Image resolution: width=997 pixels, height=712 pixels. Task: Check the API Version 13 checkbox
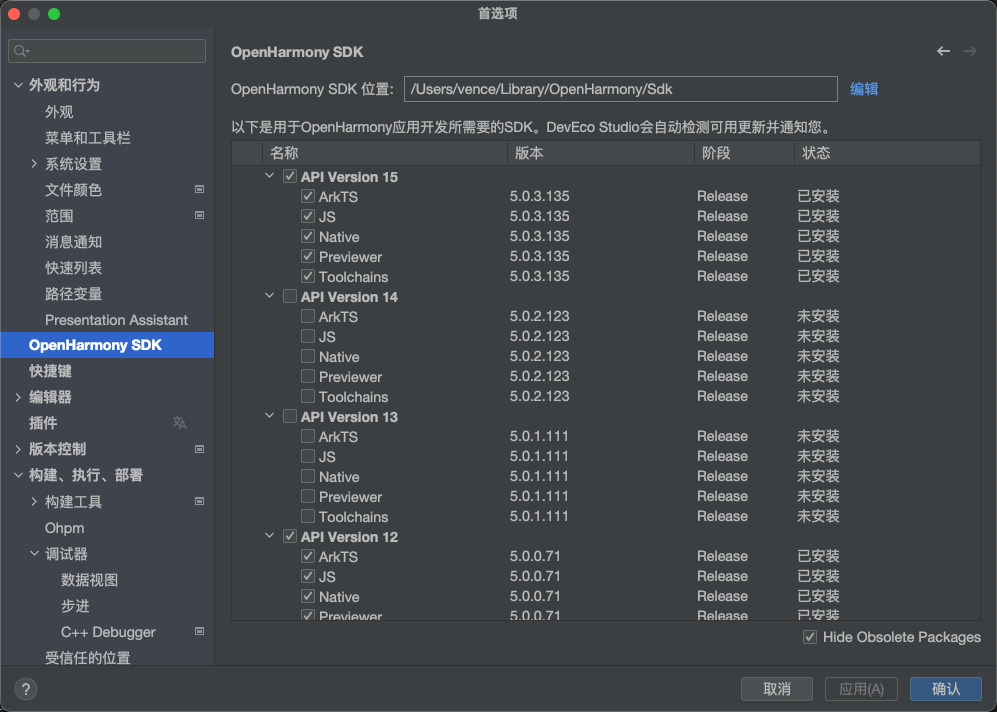pyautogui.click(x=290, y=417)
